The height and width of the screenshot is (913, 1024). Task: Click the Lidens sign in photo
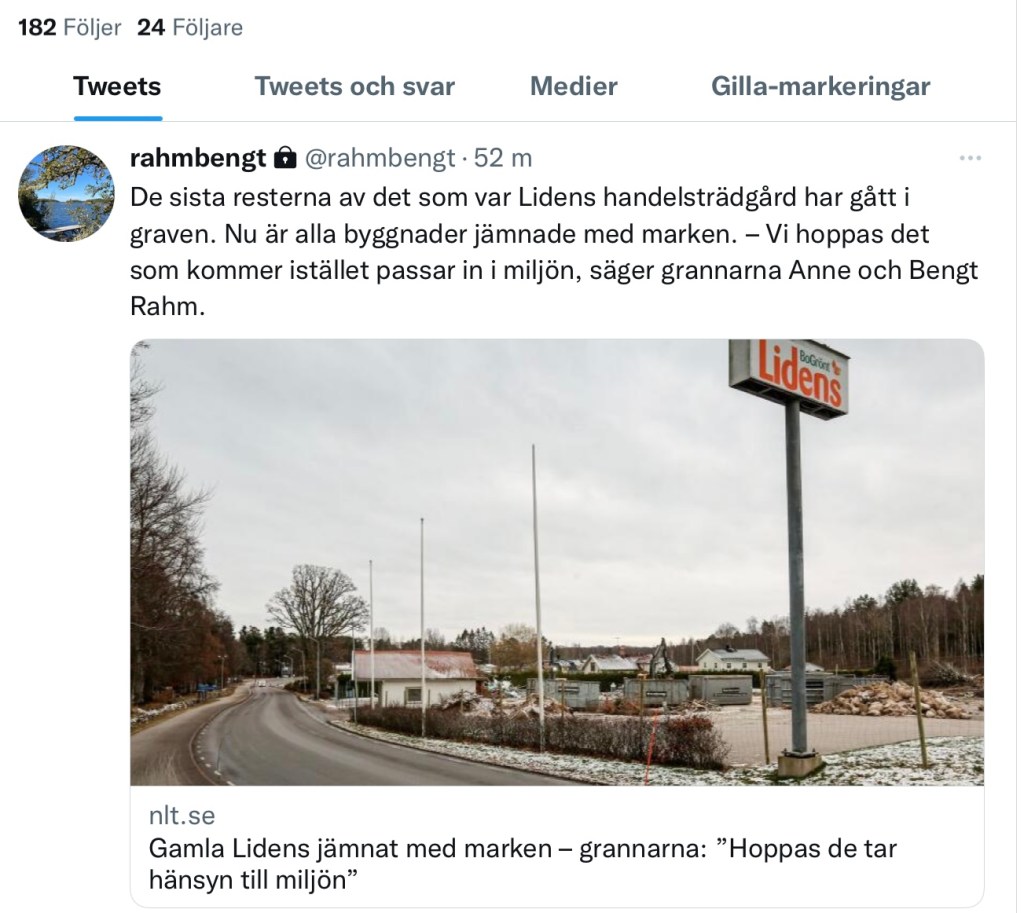tap(789, 377)
